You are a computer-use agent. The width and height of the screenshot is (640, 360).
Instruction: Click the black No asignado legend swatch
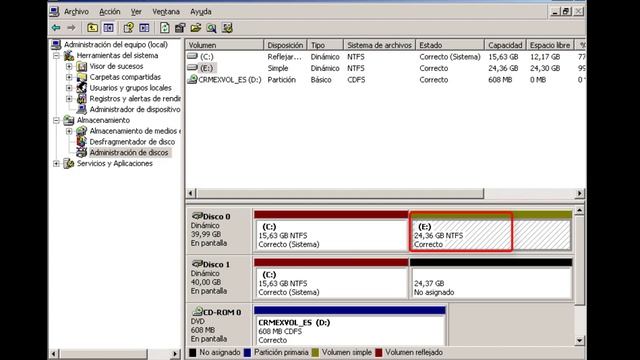pos(193,352)
